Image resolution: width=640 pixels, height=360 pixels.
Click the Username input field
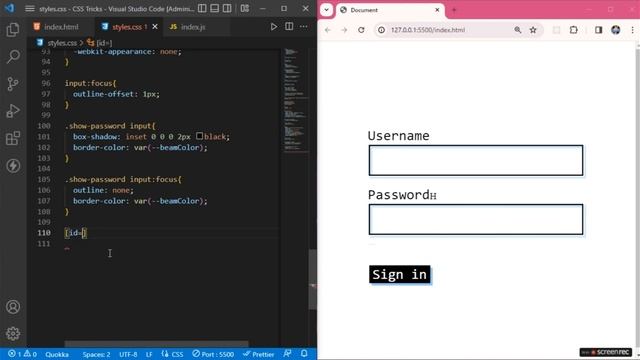[476, 160]
